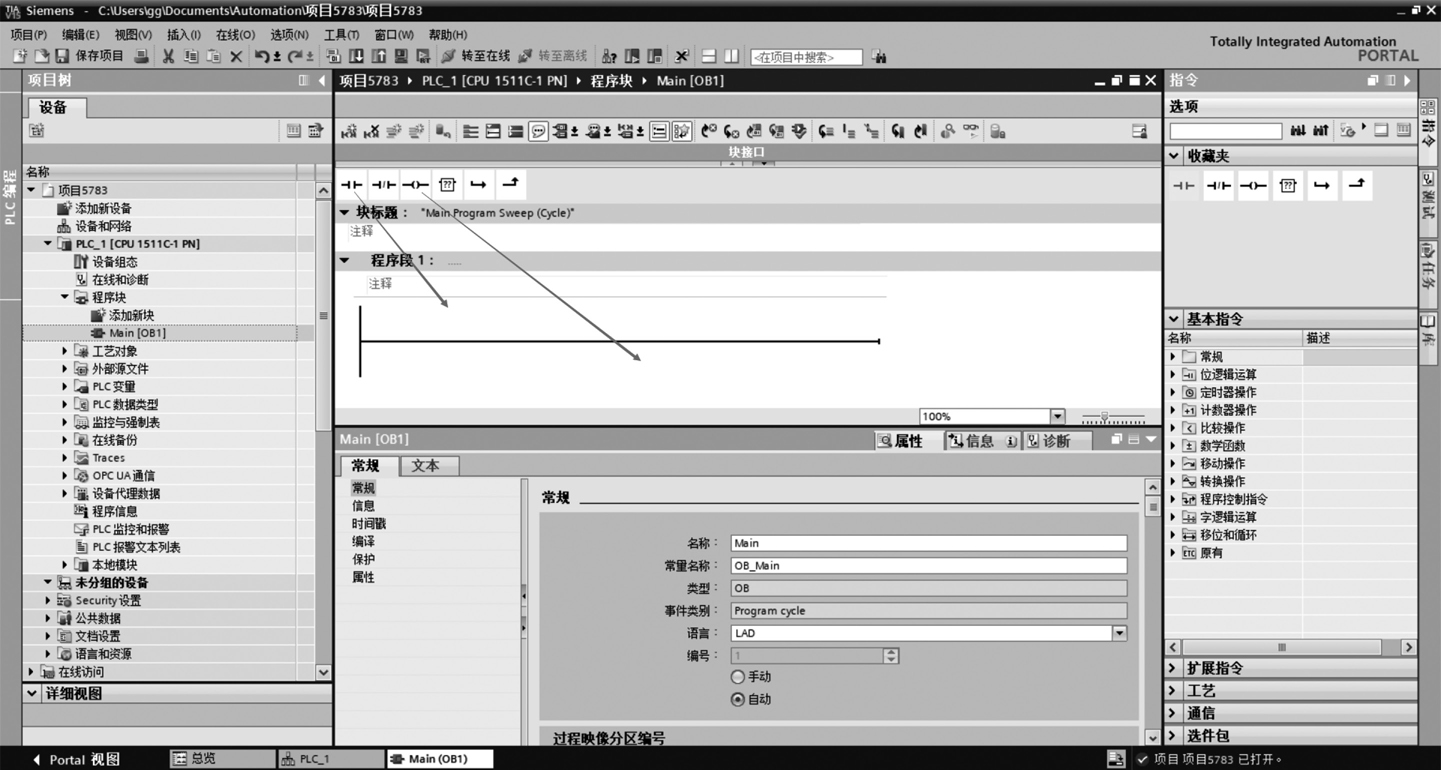Screen dimensions: 1441x770
Task: Click 编译 in properties navigation
Action: pos(363,542)
